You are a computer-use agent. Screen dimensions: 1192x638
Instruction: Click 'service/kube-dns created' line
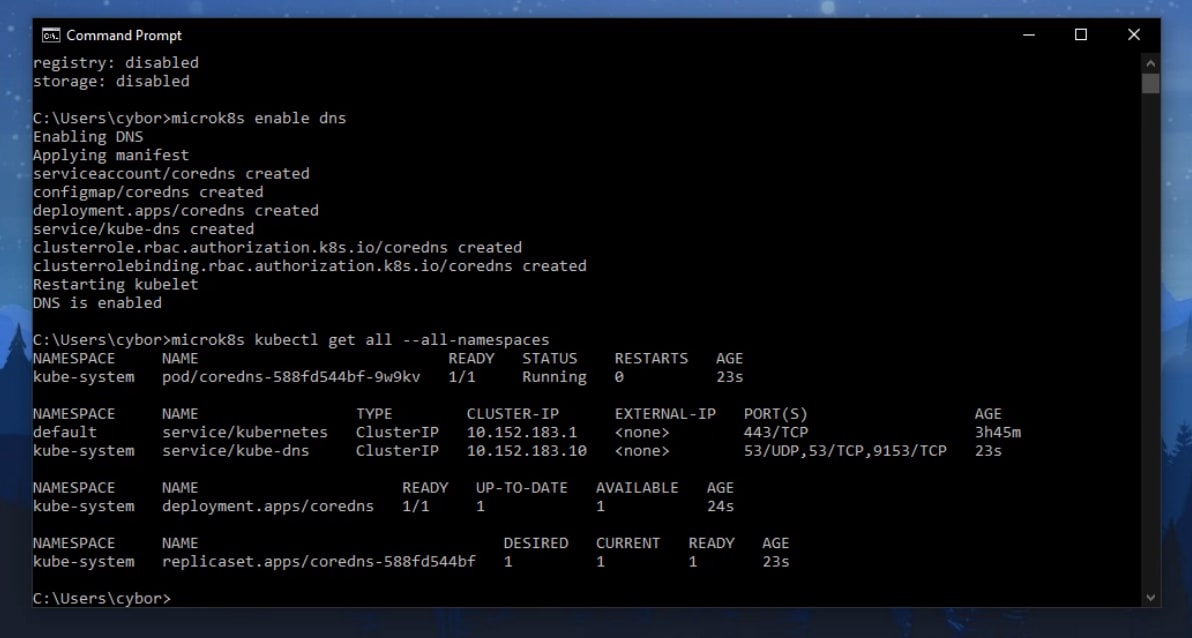point(144,229)
